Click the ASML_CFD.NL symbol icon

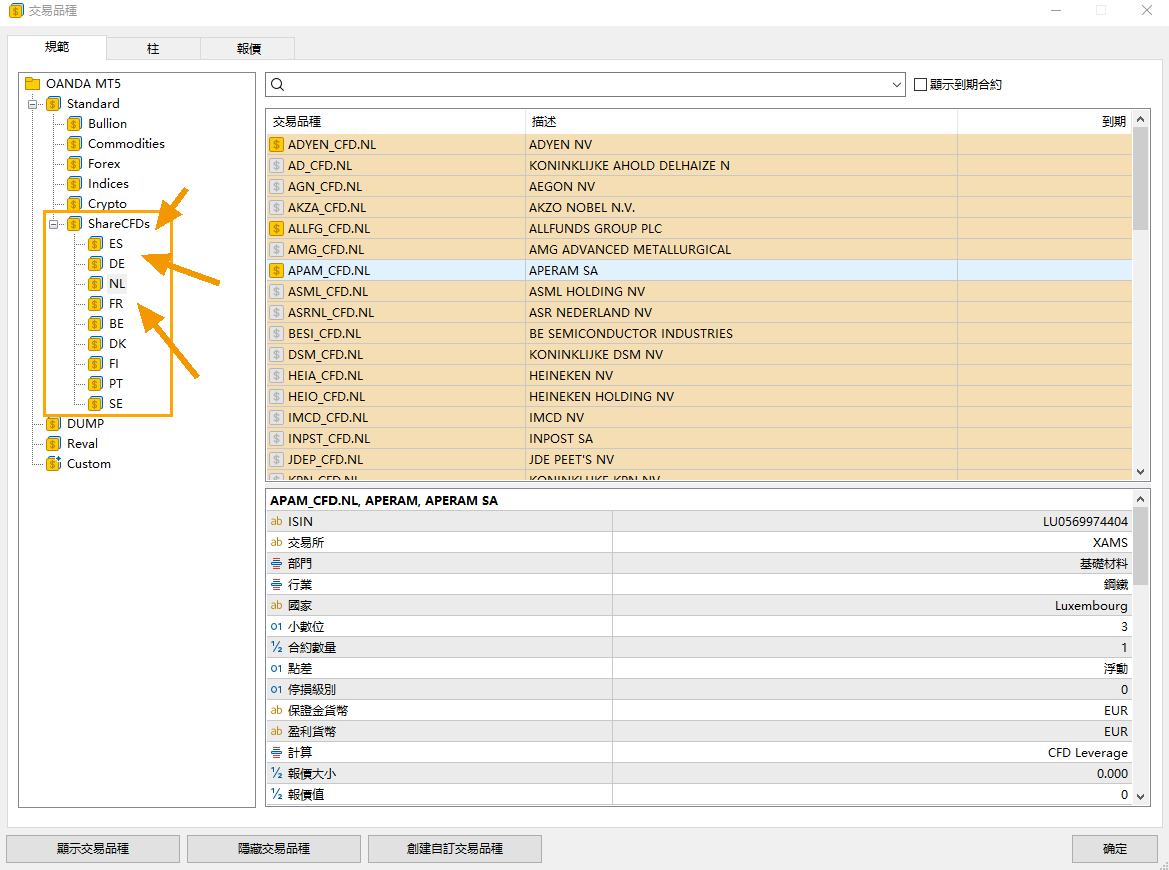(277, 291)
